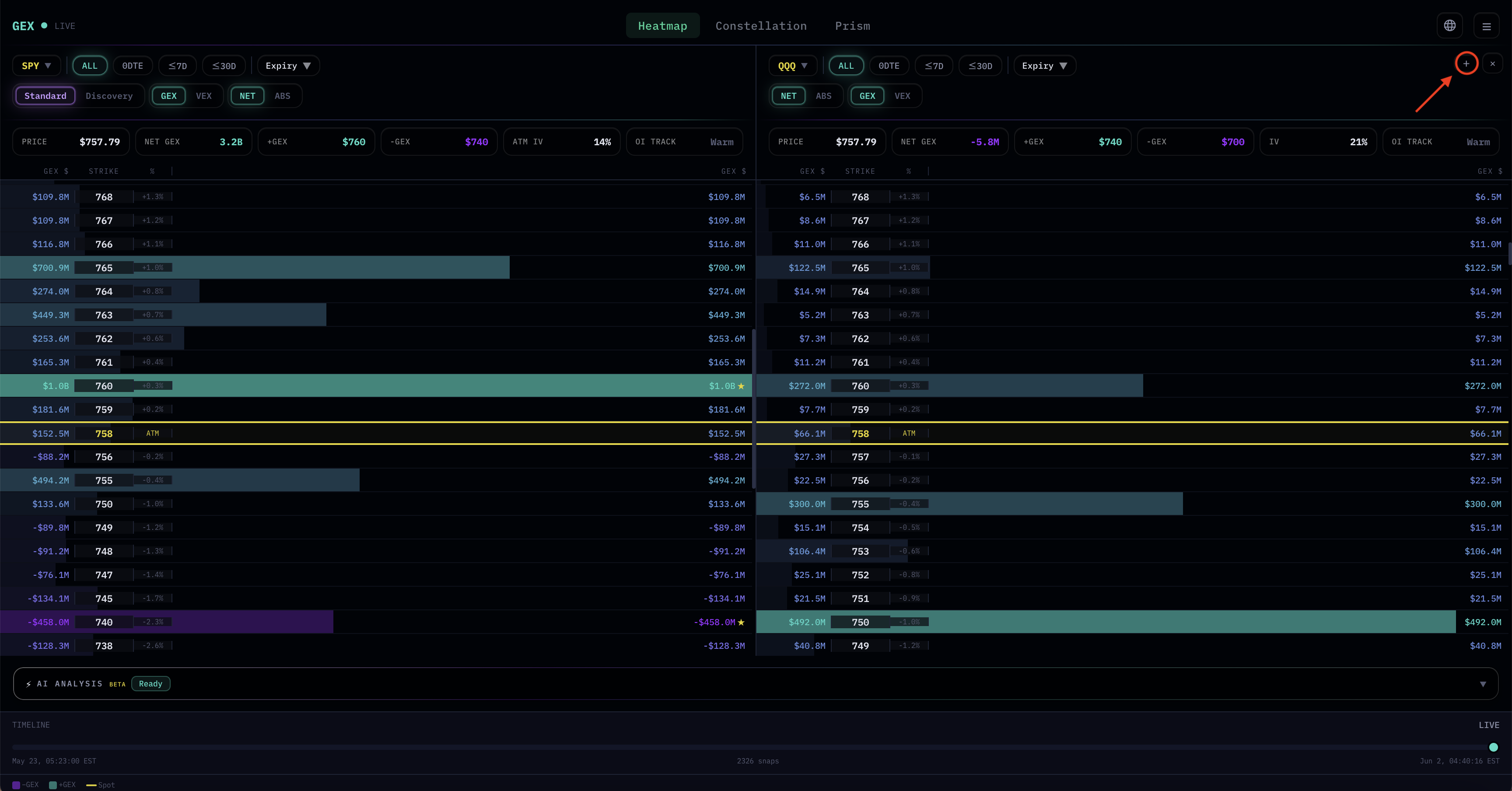1512x791 pixels.
Task: Click the lightning AI Analysis icon
Action: click(28, 684)
